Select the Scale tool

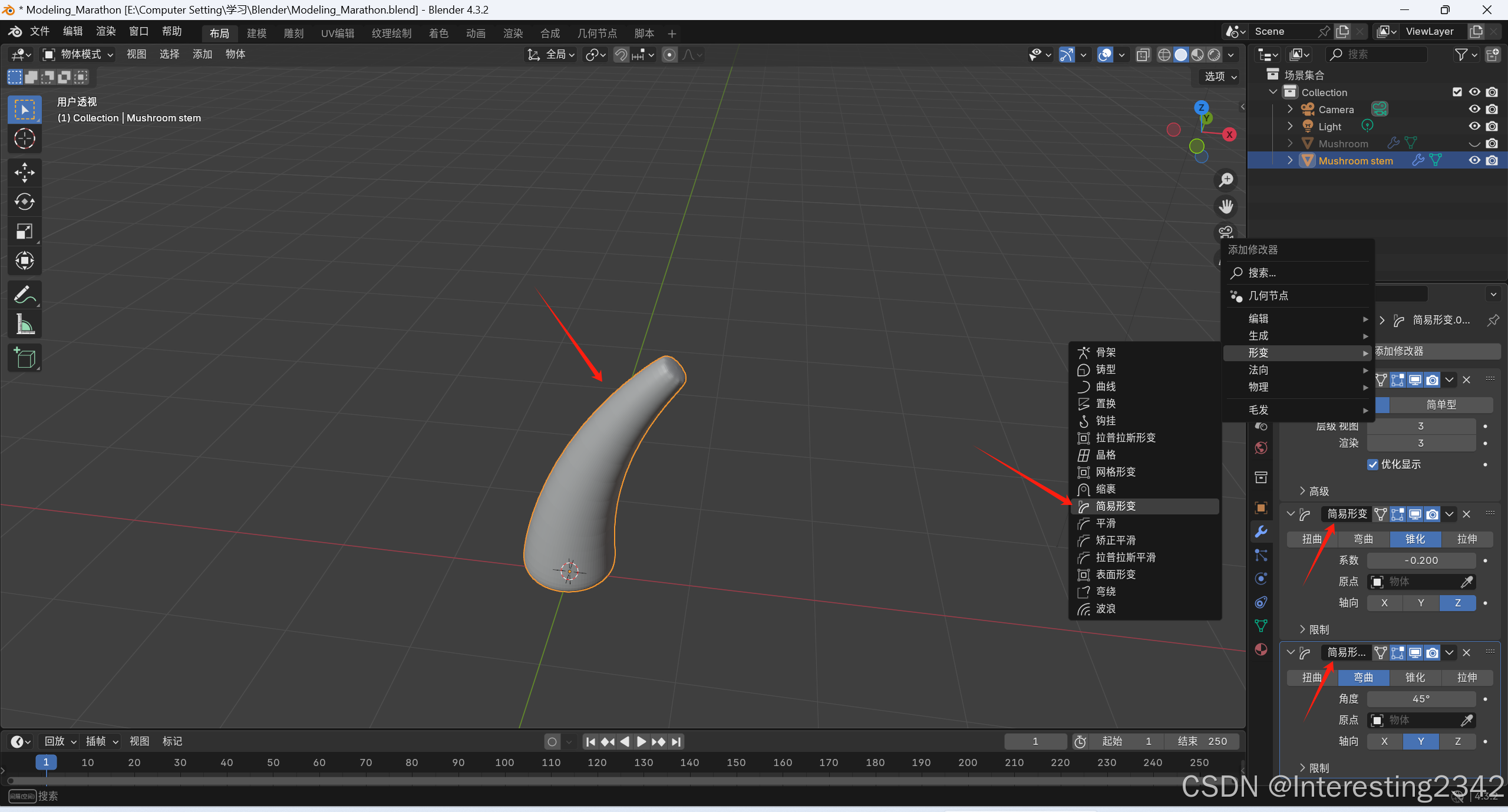coord(24,231)
